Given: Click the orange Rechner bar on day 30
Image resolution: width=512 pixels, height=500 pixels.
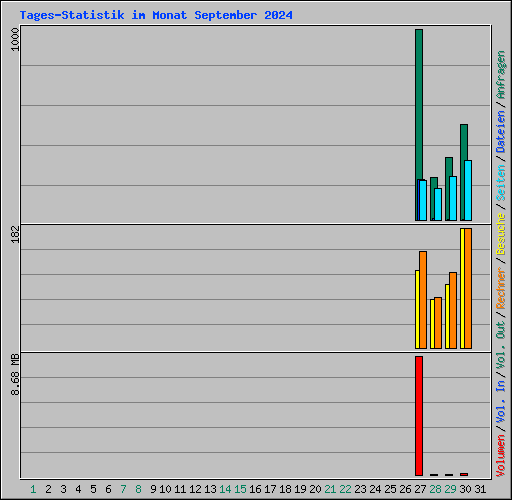Looking at the screenshot, I should pyautogui.click(x=468, y=289).
